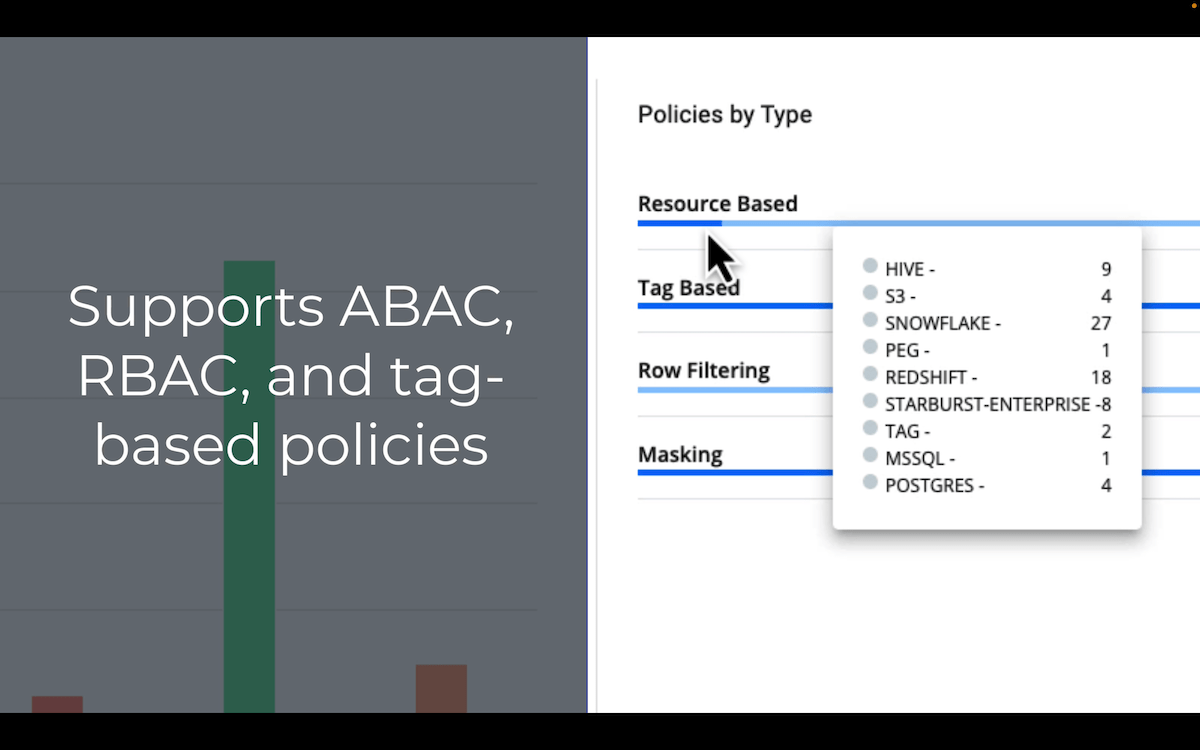
Task: Click the MSSQL tooltip entry text
Action: click(920, 459)
